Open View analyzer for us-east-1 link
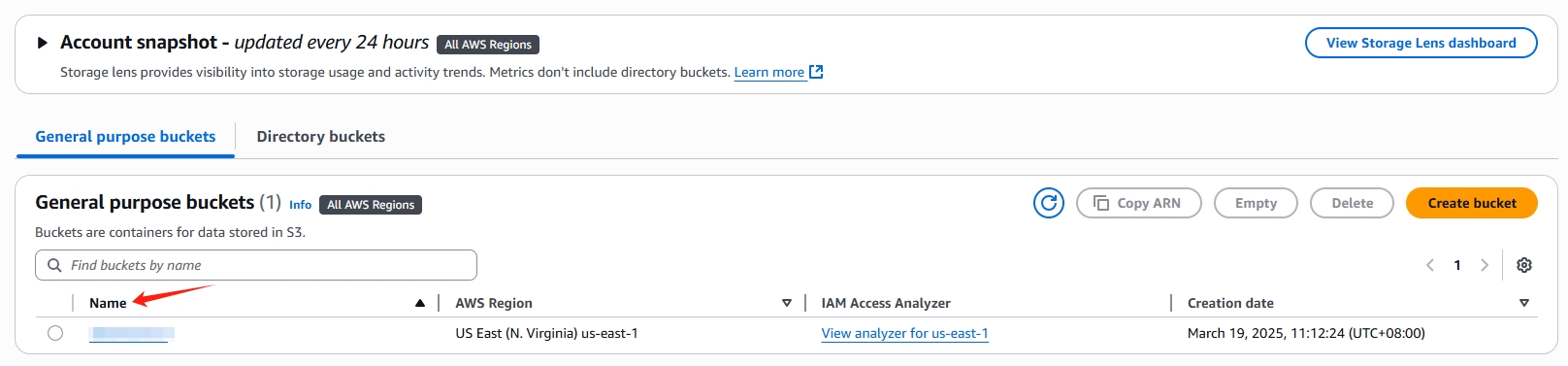Viewport: 1568px width, 366px height. pos(904,333)
